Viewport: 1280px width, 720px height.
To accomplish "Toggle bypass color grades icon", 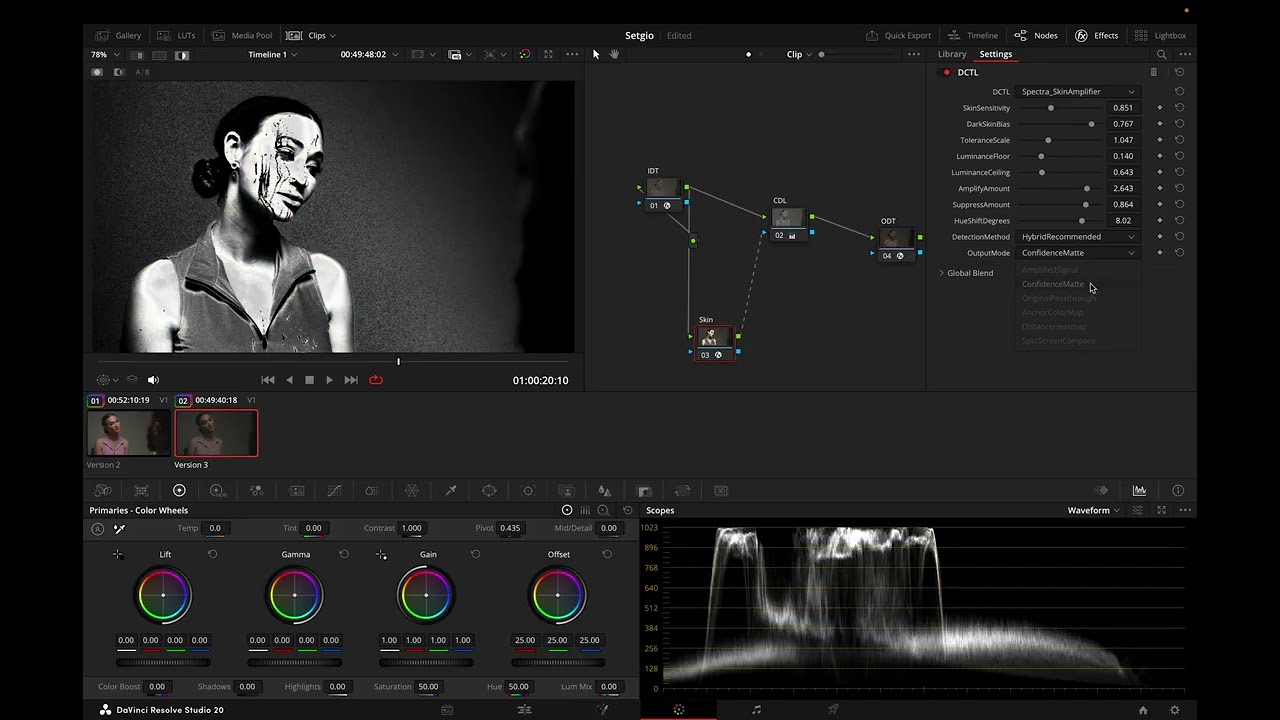I will 524,54.
